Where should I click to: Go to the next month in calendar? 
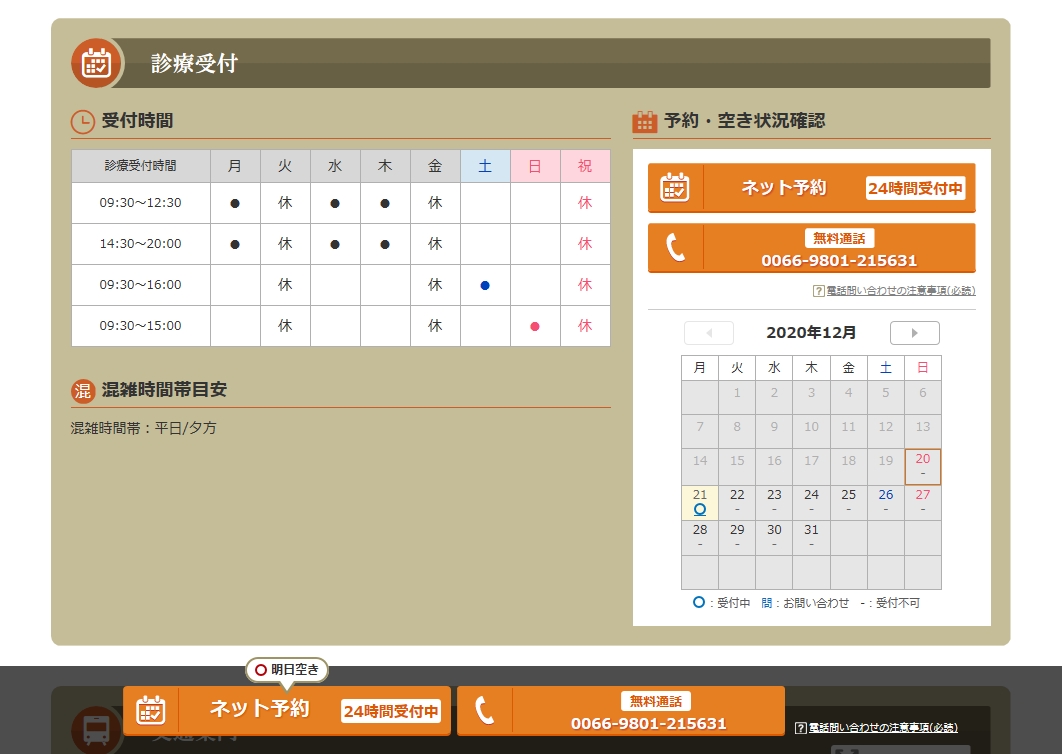[914, 333]
